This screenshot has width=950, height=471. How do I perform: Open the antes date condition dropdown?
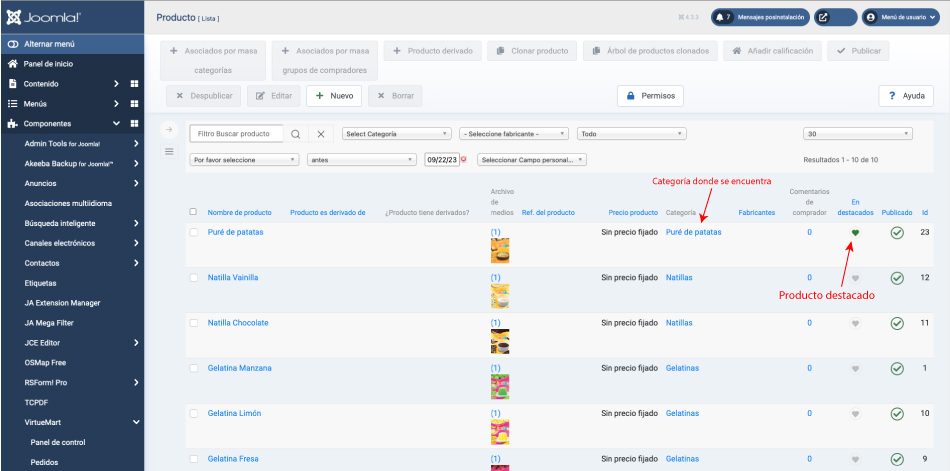pos(362,160)
